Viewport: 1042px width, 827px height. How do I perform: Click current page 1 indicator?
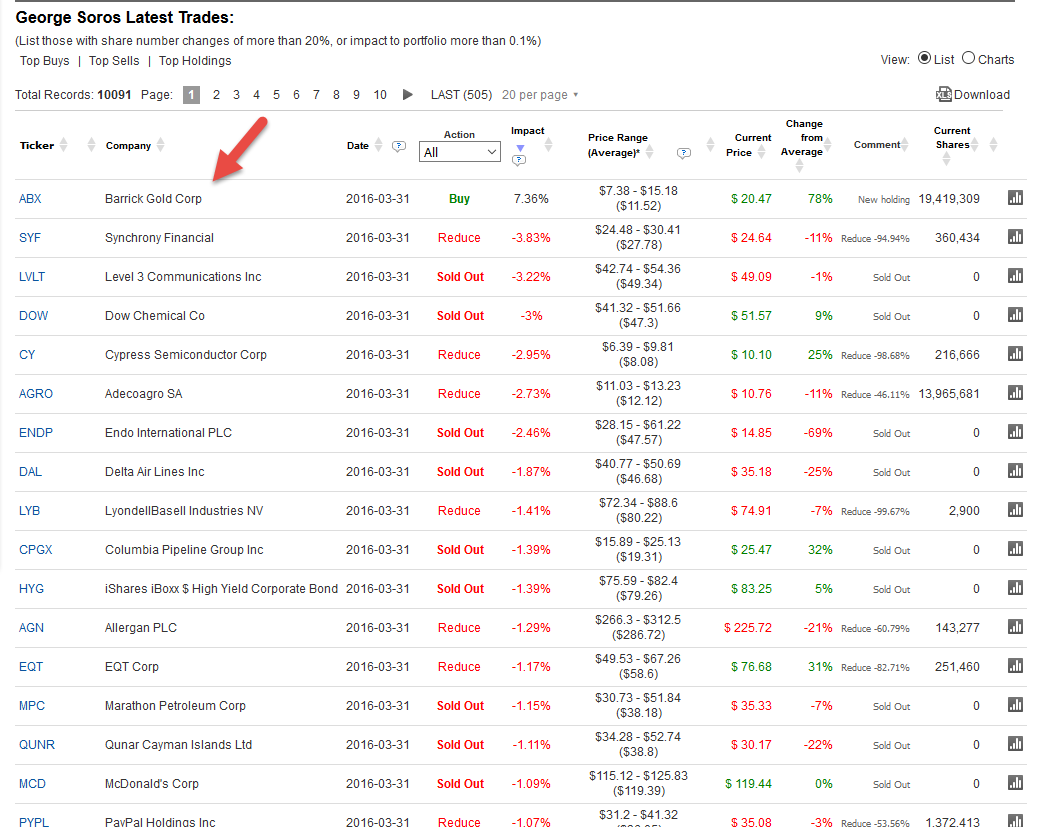click(191, 94)
